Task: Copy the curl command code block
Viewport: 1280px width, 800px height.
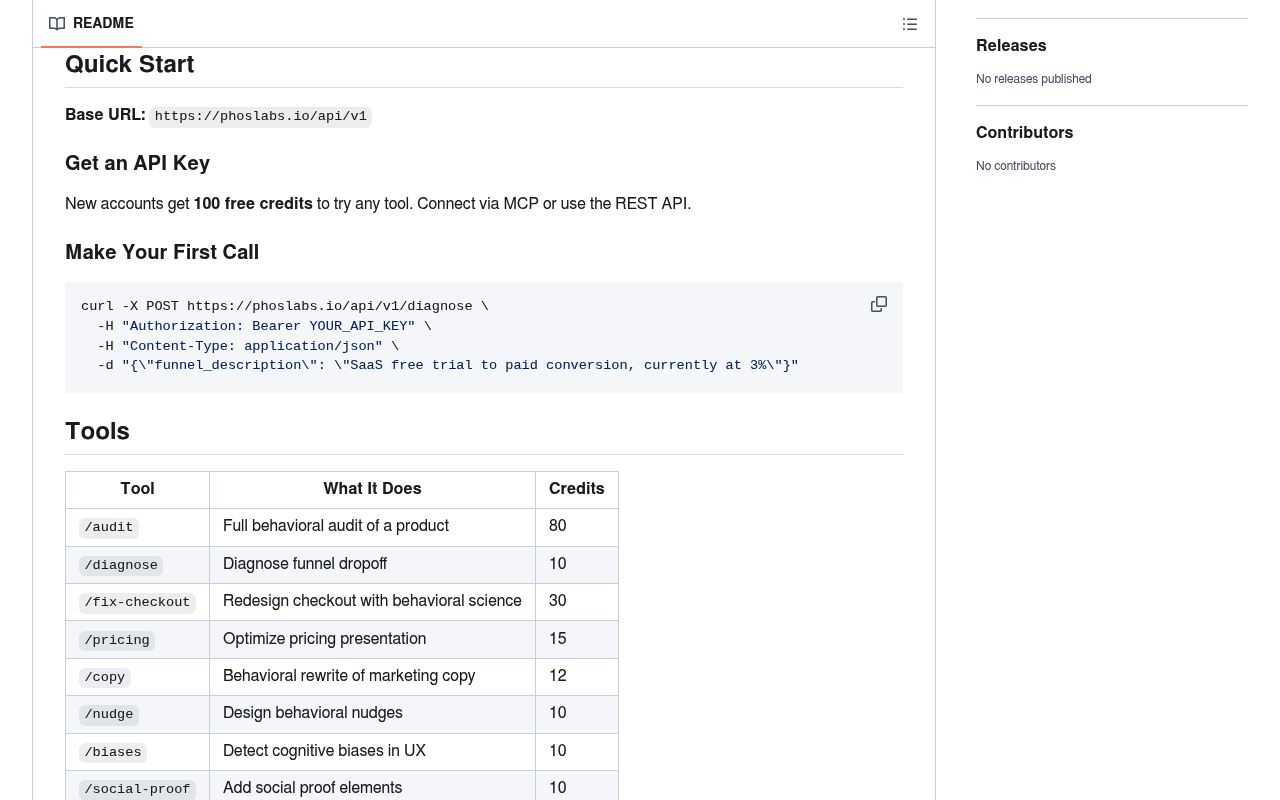Action: [879, 304]
